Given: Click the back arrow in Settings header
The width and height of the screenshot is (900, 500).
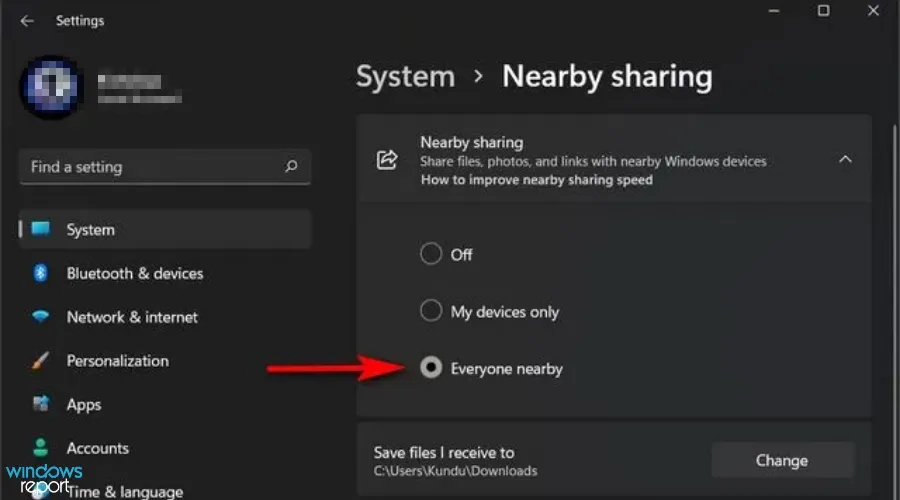Looking at the screenshot, I should (x=27, y=21).
